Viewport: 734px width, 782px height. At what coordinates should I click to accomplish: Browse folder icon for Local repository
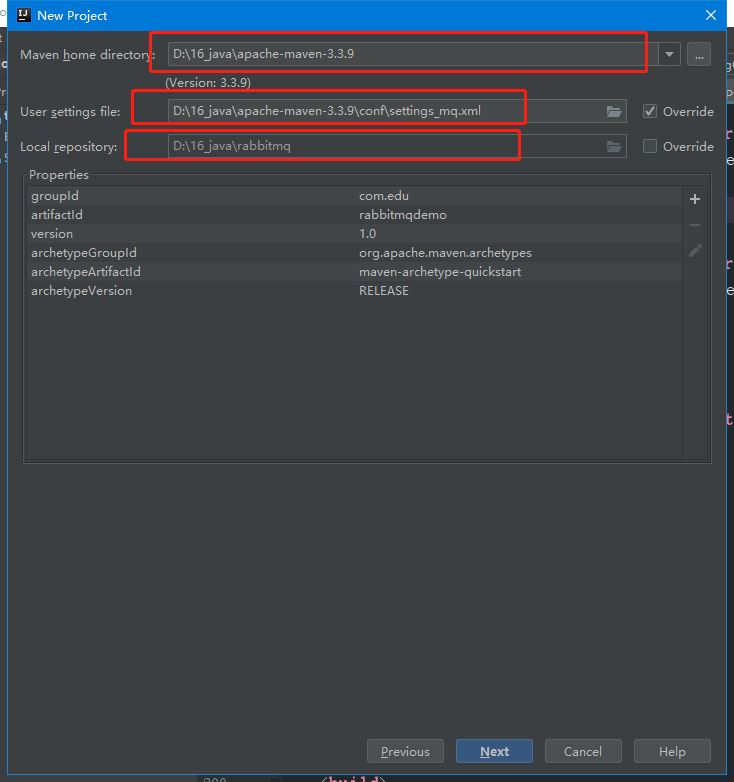614,146
